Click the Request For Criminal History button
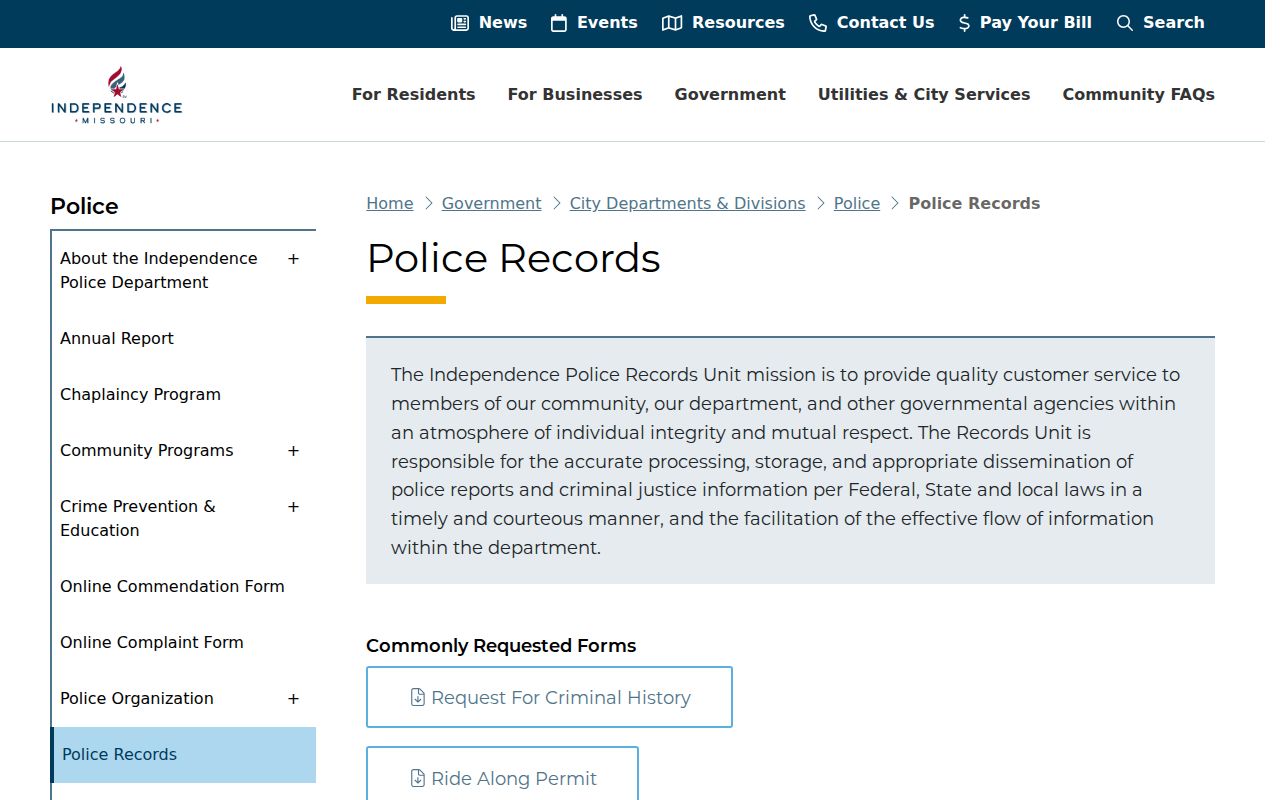 [x=549, y=697]
